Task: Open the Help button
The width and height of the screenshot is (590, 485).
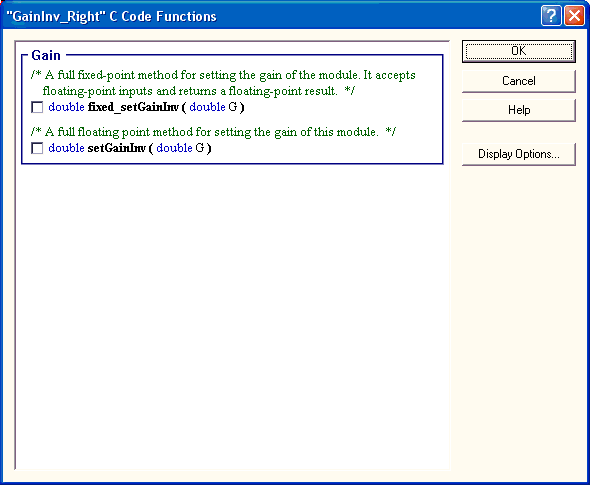Action: pos(519,110)
